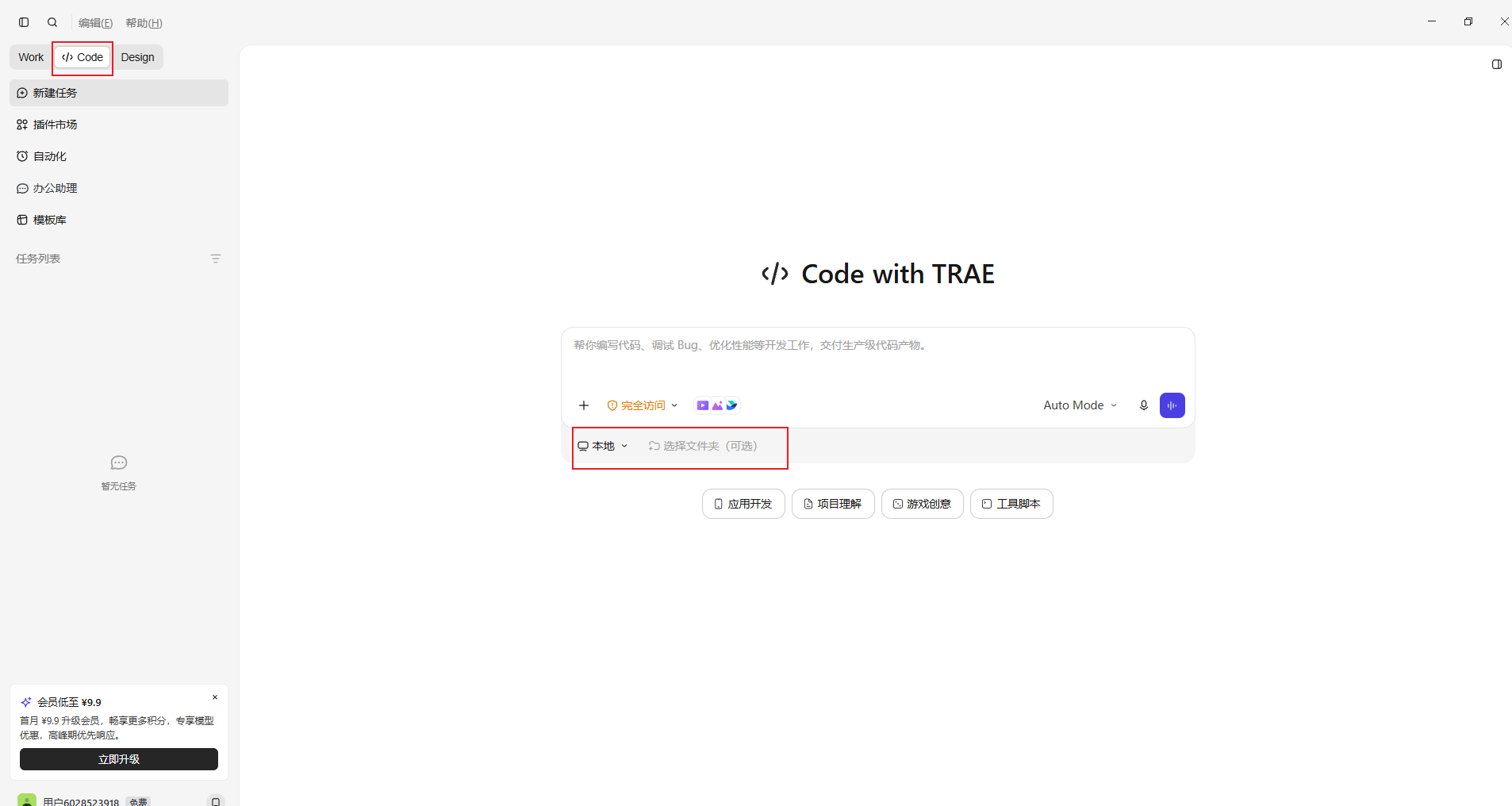
Task: Click the 项目理解 suggestion button
Action: tap(833, 504)
